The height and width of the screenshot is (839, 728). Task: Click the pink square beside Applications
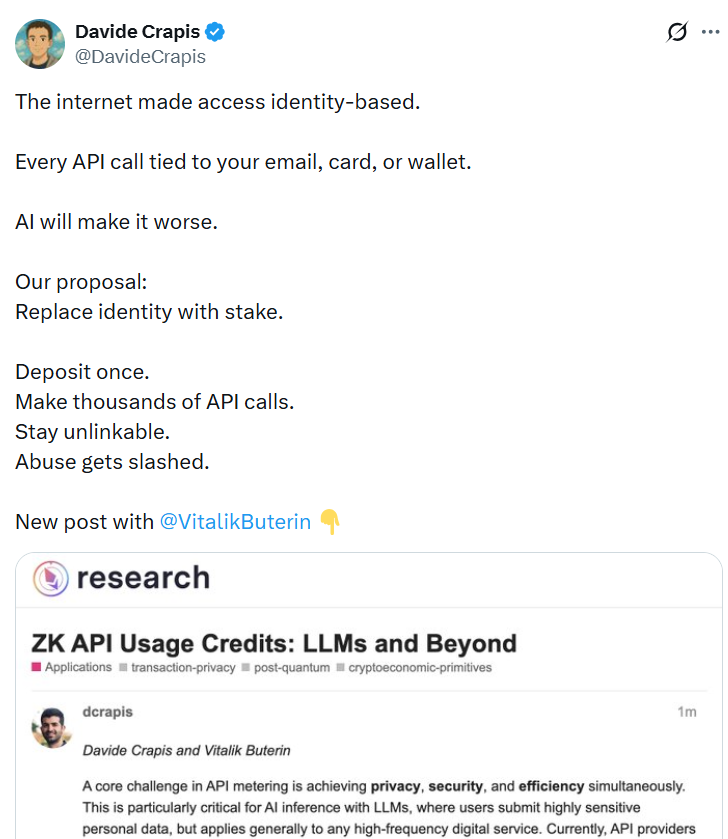tap(36, 668)
